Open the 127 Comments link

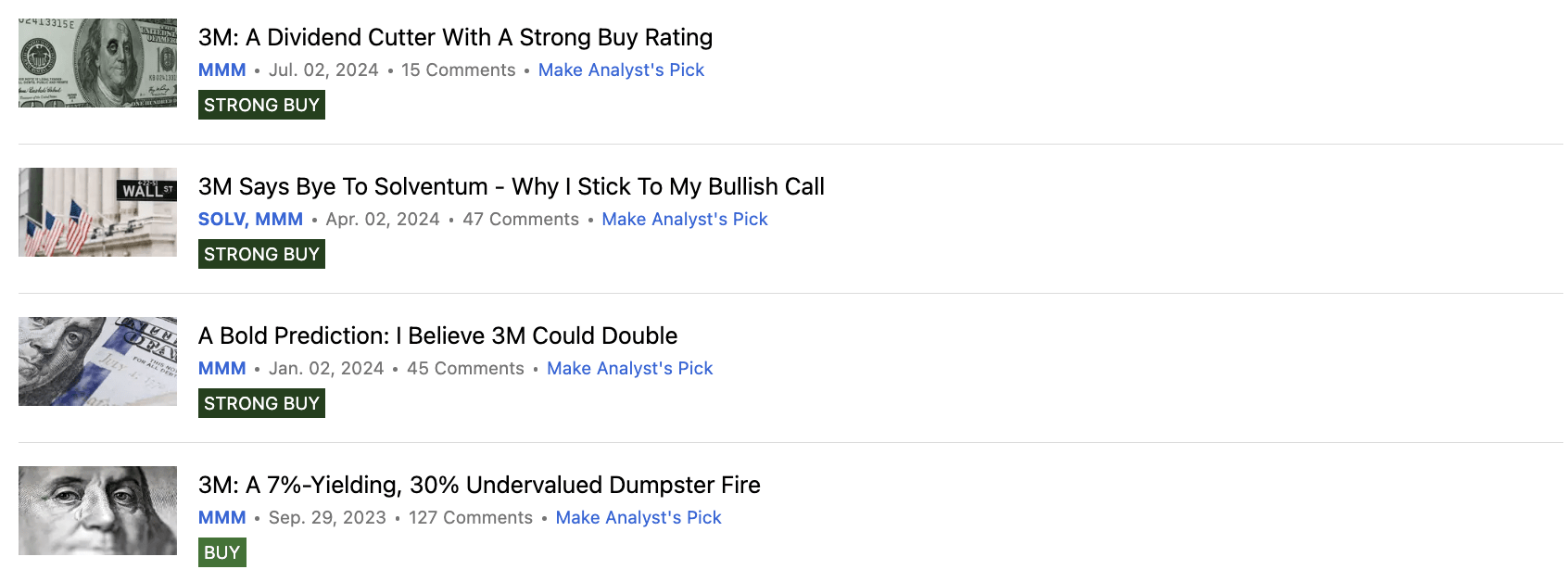coord(470,518)
